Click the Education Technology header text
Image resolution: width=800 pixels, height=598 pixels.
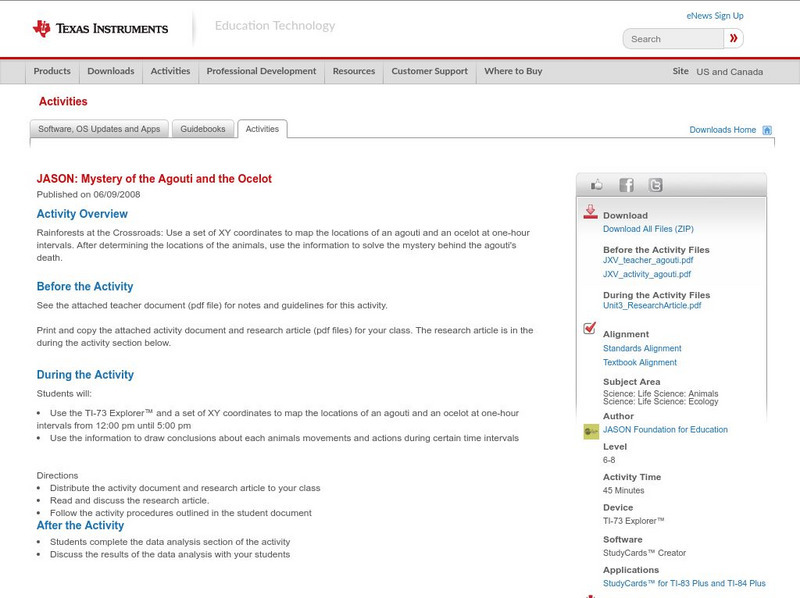click(275, 26)
